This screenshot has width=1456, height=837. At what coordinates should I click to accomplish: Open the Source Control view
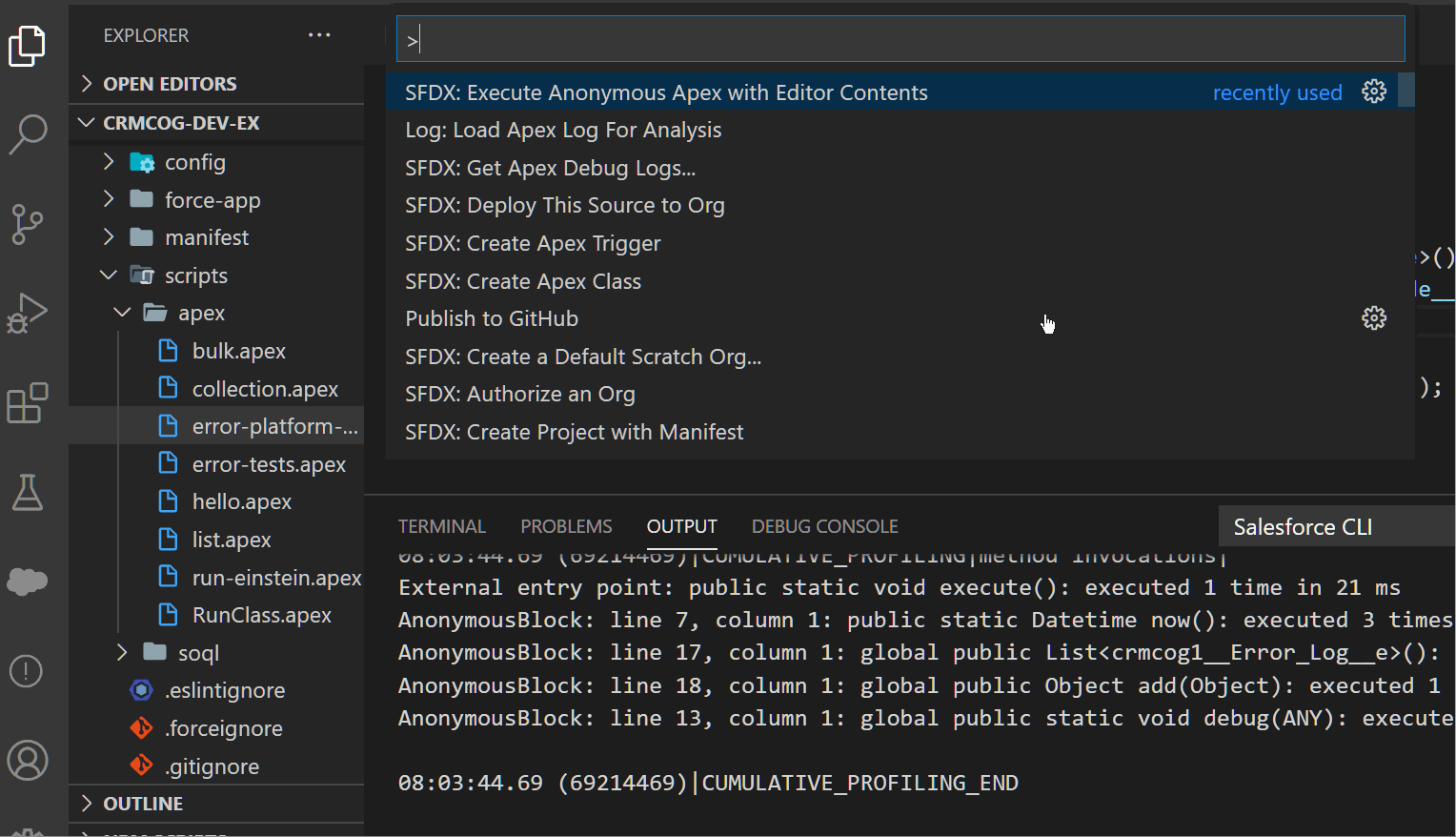pos(29,225)
